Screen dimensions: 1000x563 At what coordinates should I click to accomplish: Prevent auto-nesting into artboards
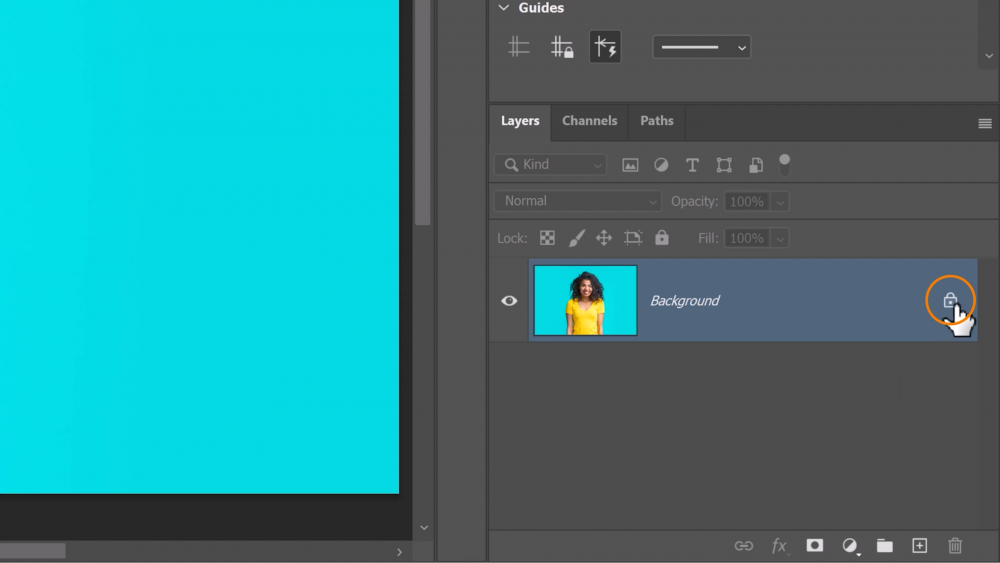633,238
